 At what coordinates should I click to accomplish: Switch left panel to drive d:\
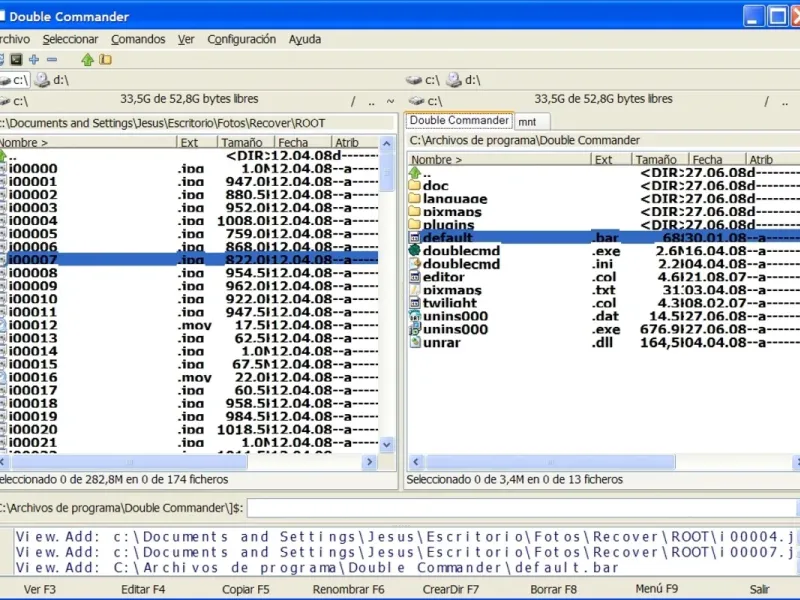[52, 80]
